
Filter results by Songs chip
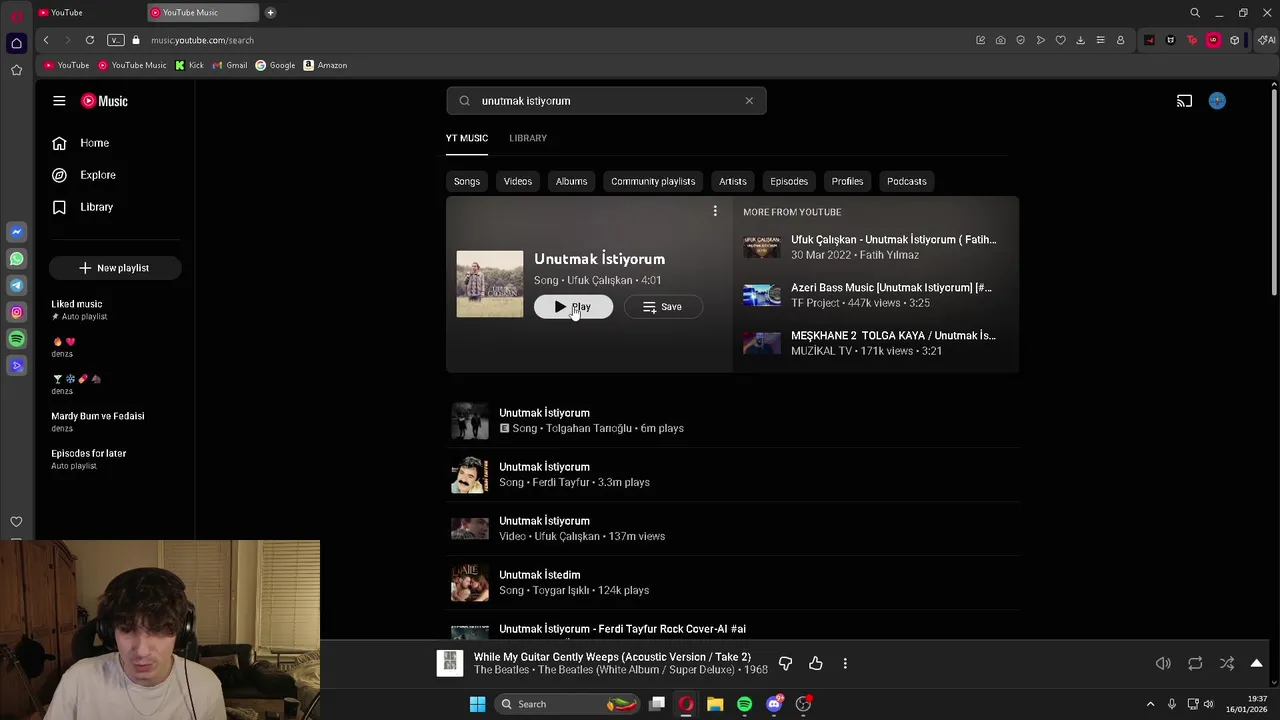pos(467,181)
